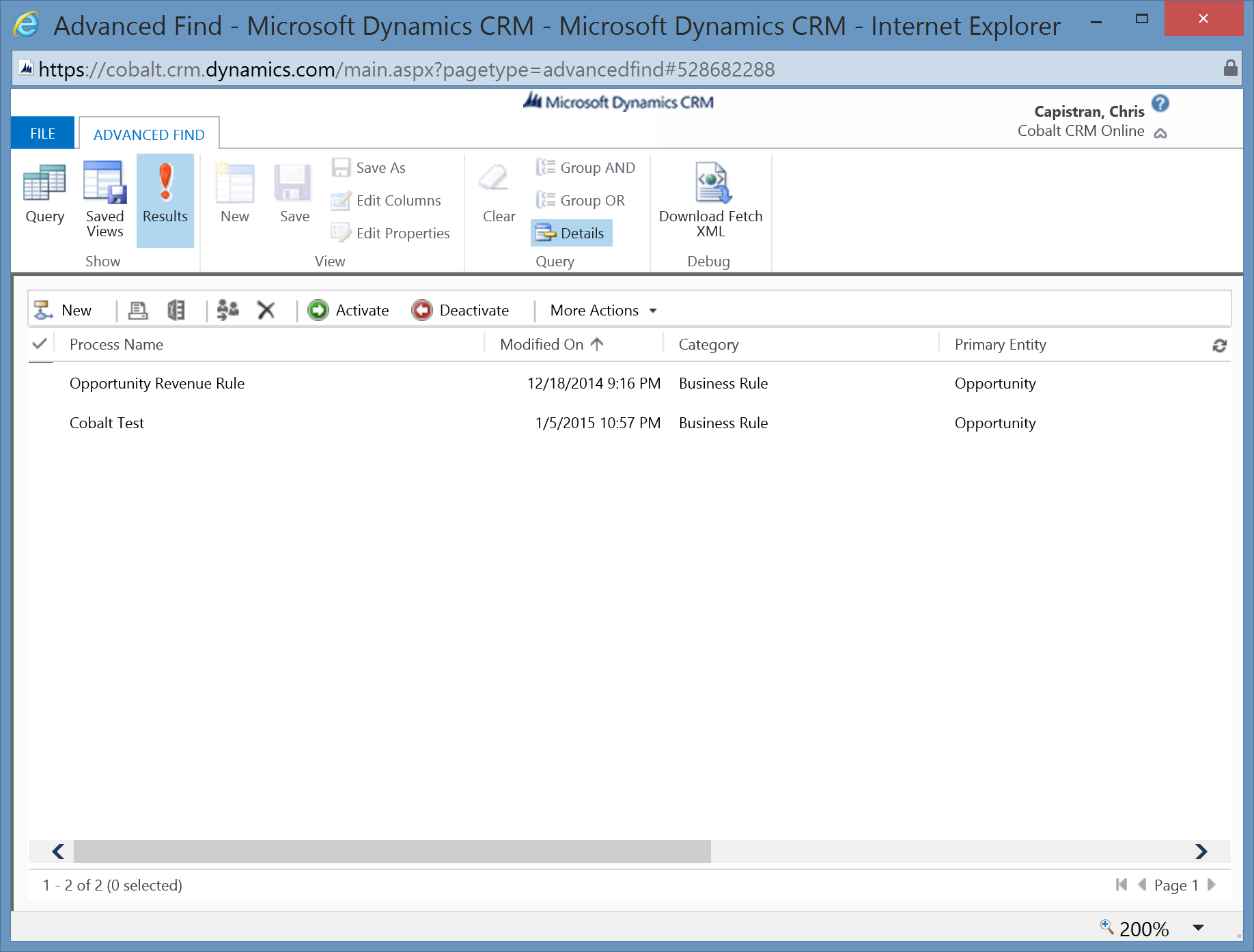Activate the selected process
The width and height of the screenshot is (1254, 952).
click(x=348, y=310)
